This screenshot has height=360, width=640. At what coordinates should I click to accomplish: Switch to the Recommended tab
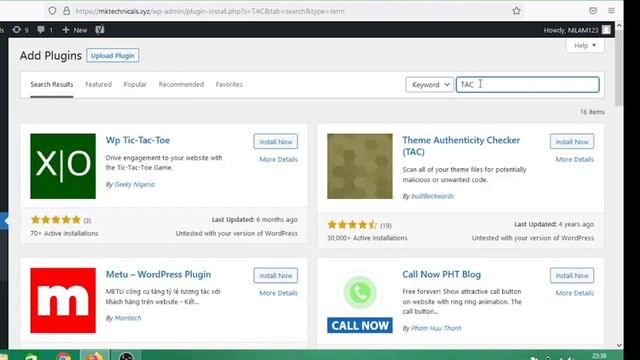(x=181, y=84)
